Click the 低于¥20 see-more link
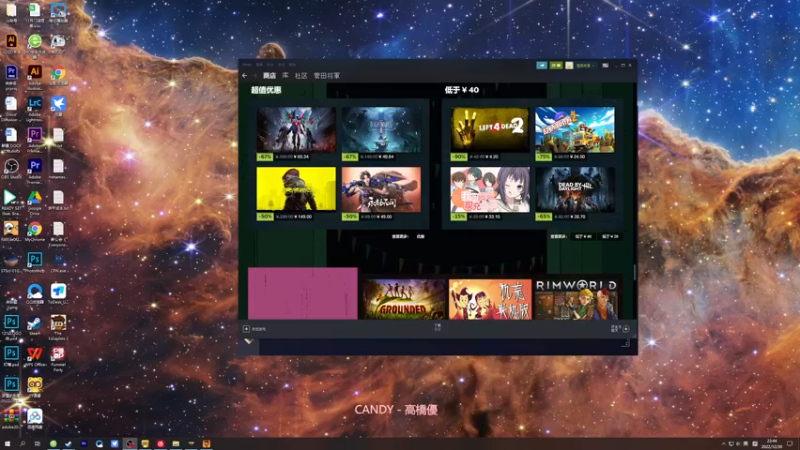 (610, 237)
